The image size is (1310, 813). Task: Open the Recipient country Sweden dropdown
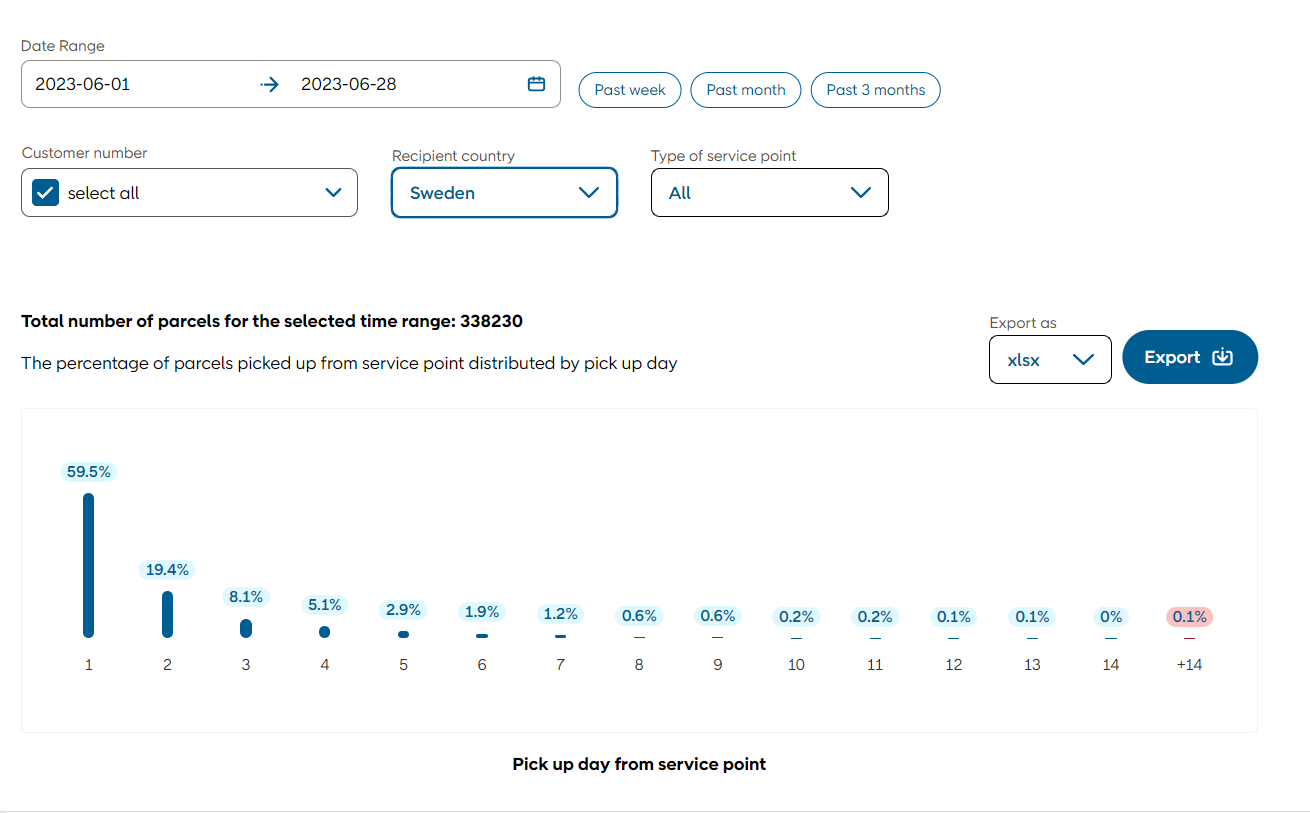[504, 193]
